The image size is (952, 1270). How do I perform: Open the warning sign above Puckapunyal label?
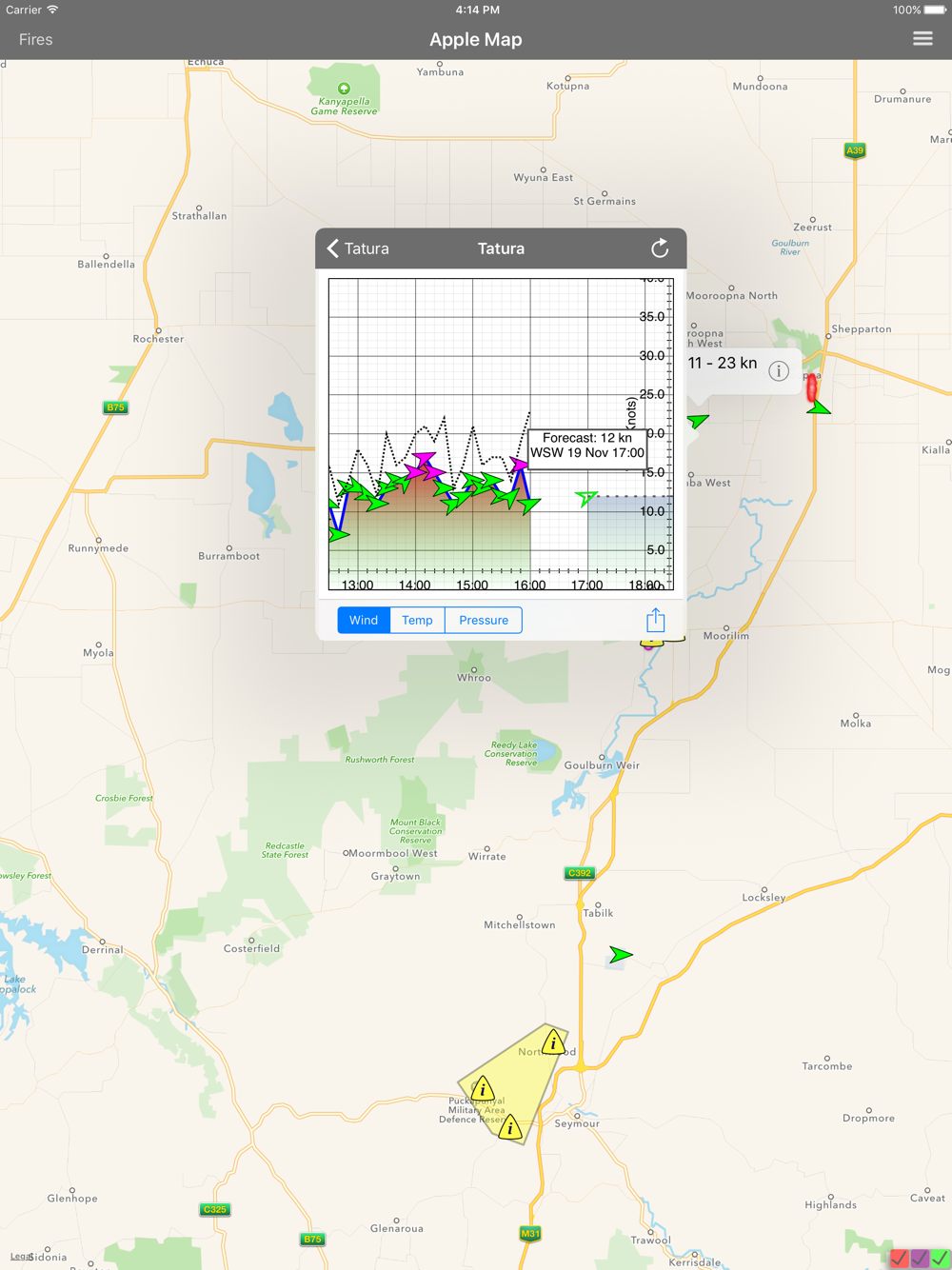[x=483, y=1088]
